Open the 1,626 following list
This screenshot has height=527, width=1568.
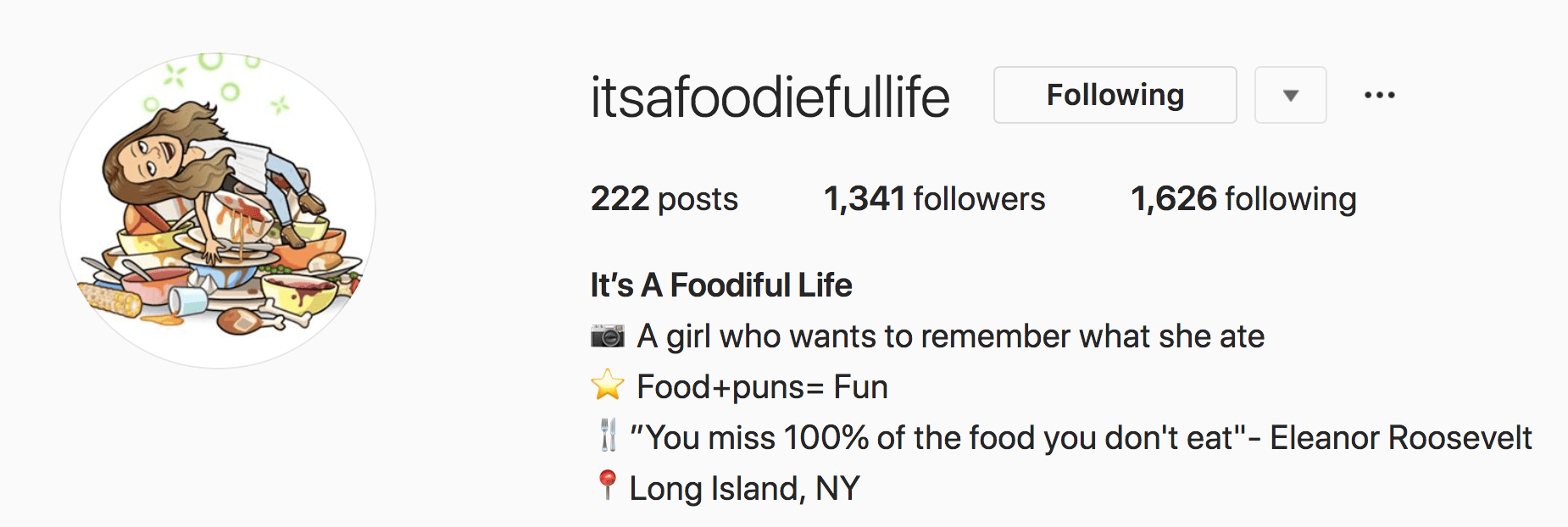(x=1243, y=199)
